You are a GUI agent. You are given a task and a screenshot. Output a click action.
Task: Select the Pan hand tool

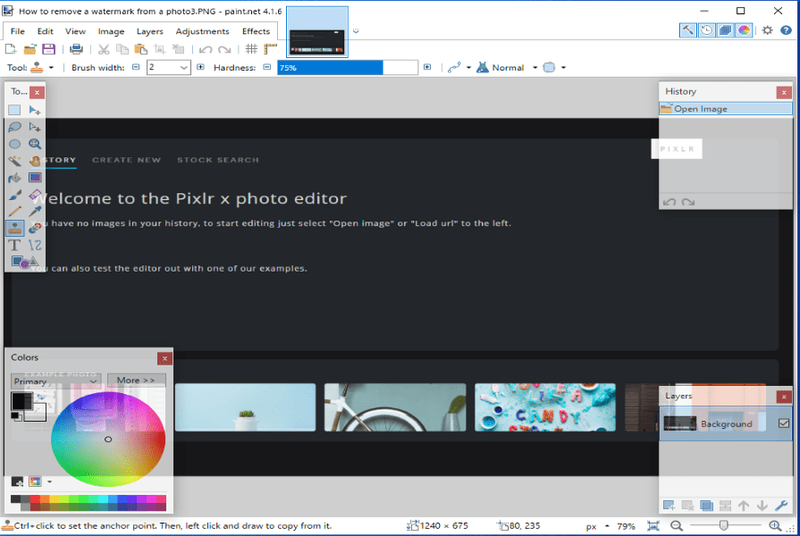pyautogui.click(x=35, y=161)
